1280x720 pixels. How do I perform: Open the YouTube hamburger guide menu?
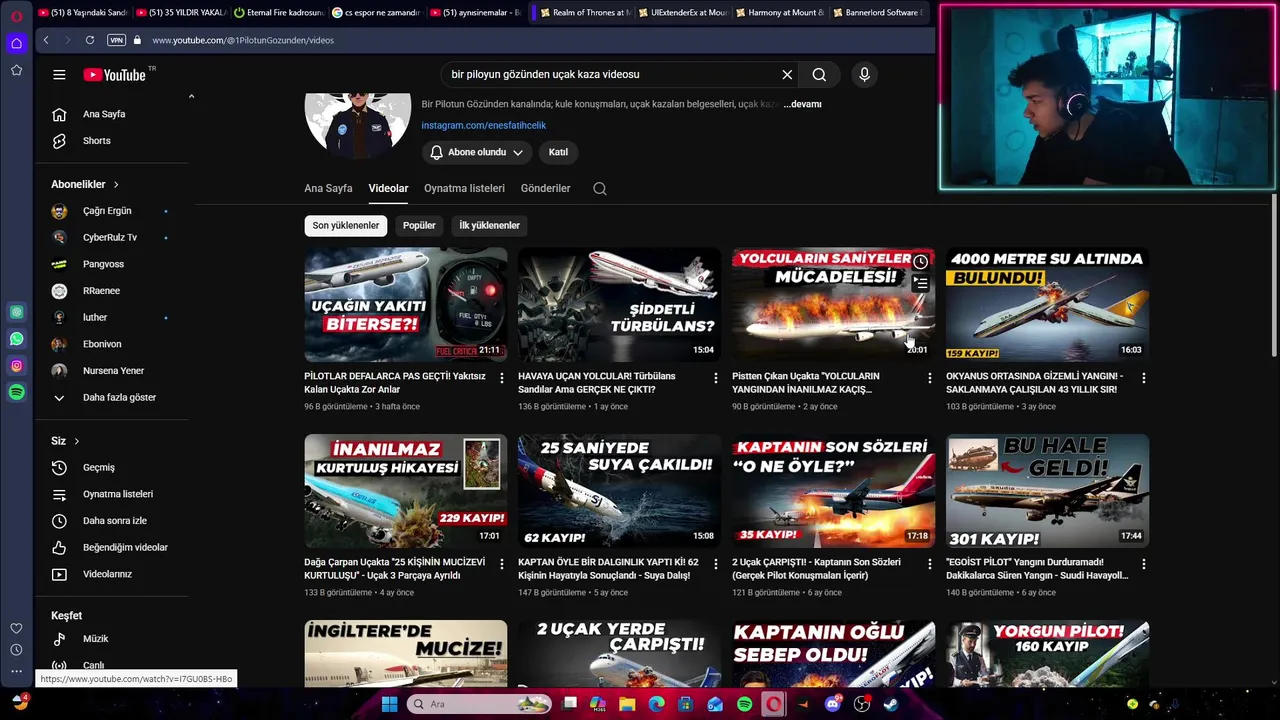pyautogui.click(x=59, y=75)
